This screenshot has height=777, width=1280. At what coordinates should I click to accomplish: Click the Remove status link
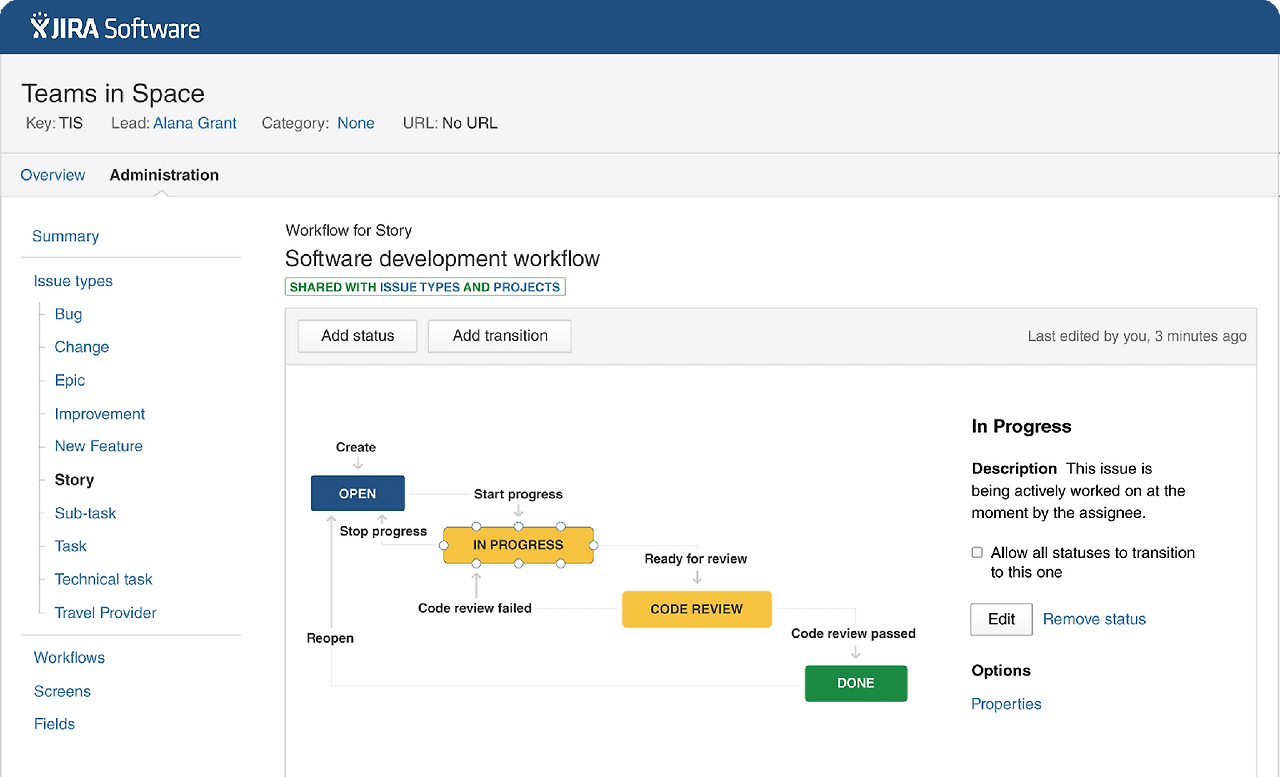1094,619
